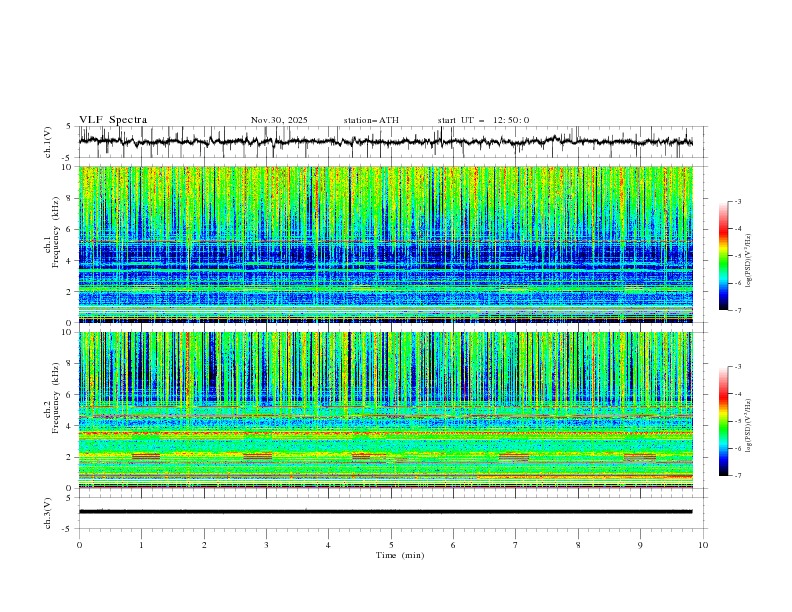Click the red burst near 1 minute in ch.2
The image size is (792, 612).
tap(145, 456)
